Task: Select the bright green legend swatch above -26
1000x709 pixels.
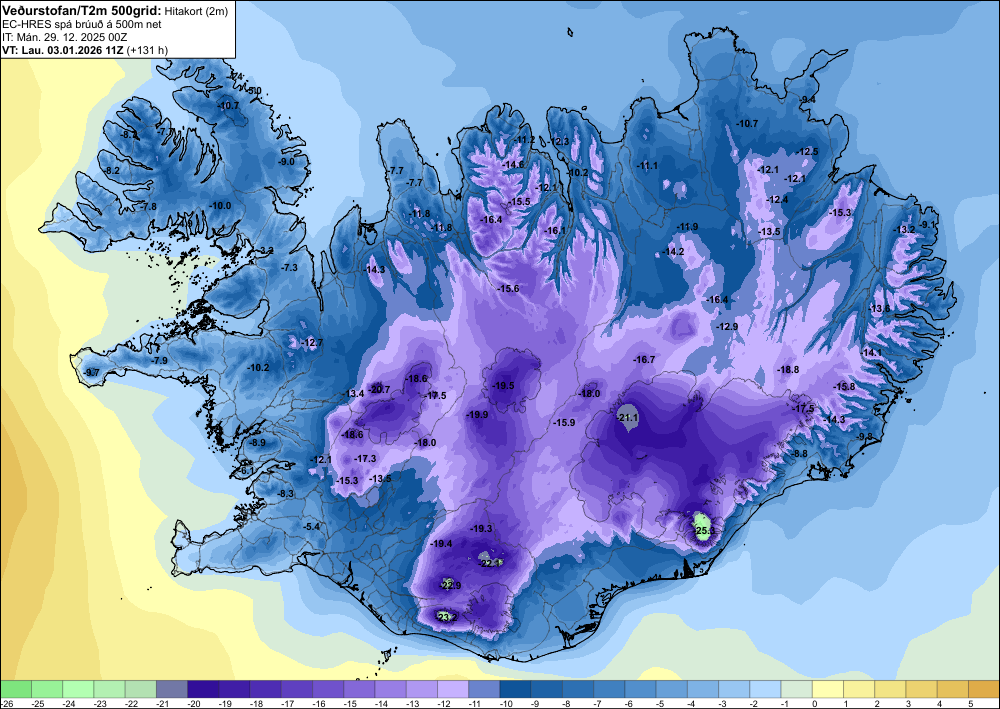Action: coord(15,689)
